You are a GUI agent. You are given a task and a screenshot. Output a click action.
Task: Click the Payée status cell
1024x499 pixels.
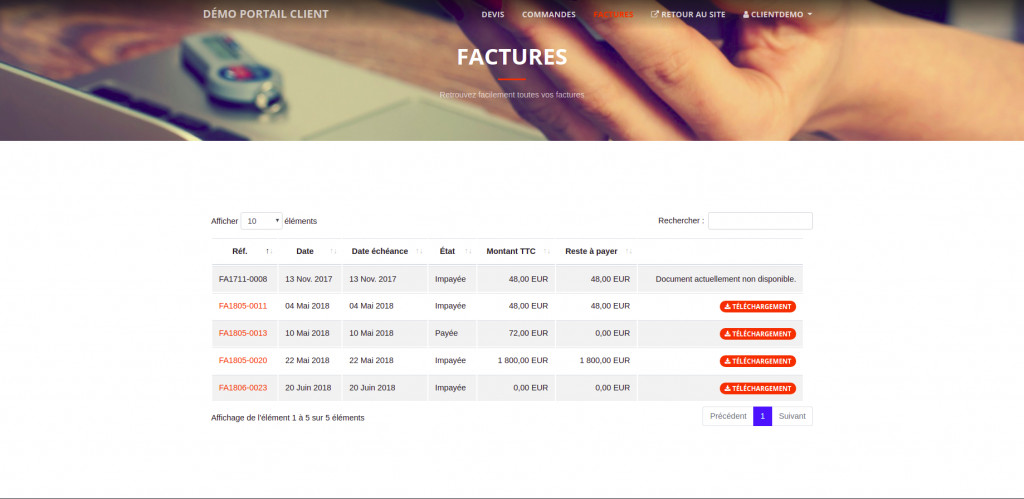tap(452, 333)
